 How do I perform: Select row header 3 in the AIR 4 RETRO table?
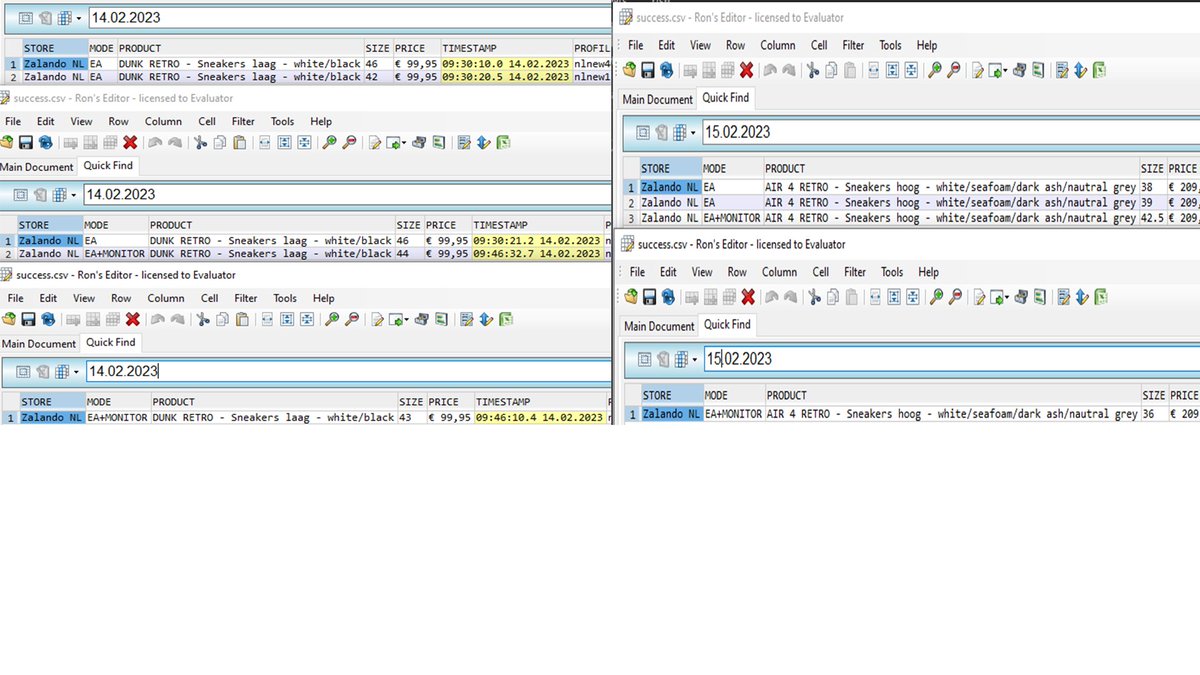[x=630, y=217]
